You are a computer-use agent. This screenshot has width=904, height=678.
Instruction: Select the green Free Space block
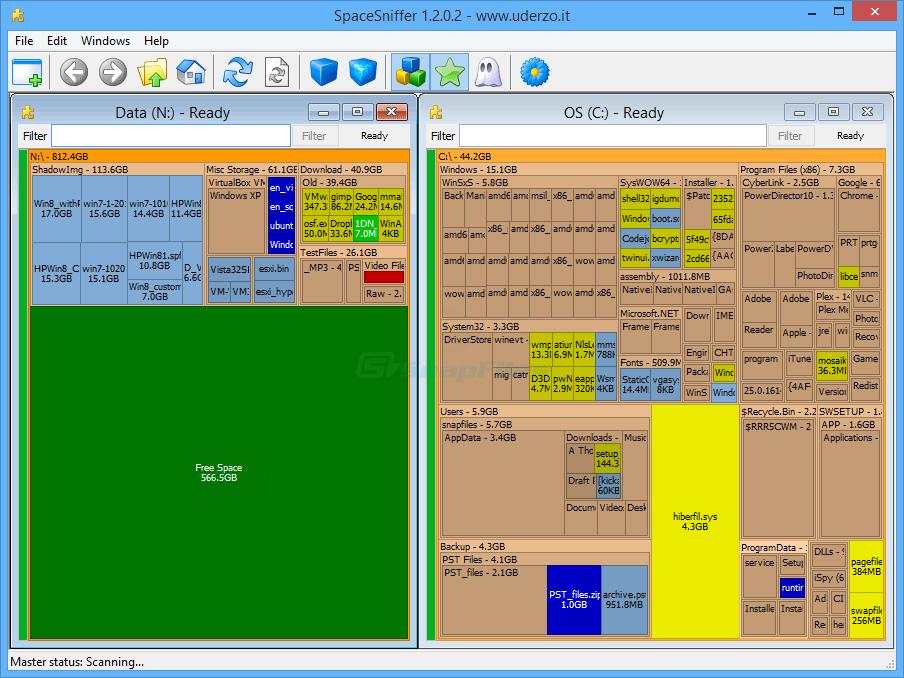pos(218,473)
